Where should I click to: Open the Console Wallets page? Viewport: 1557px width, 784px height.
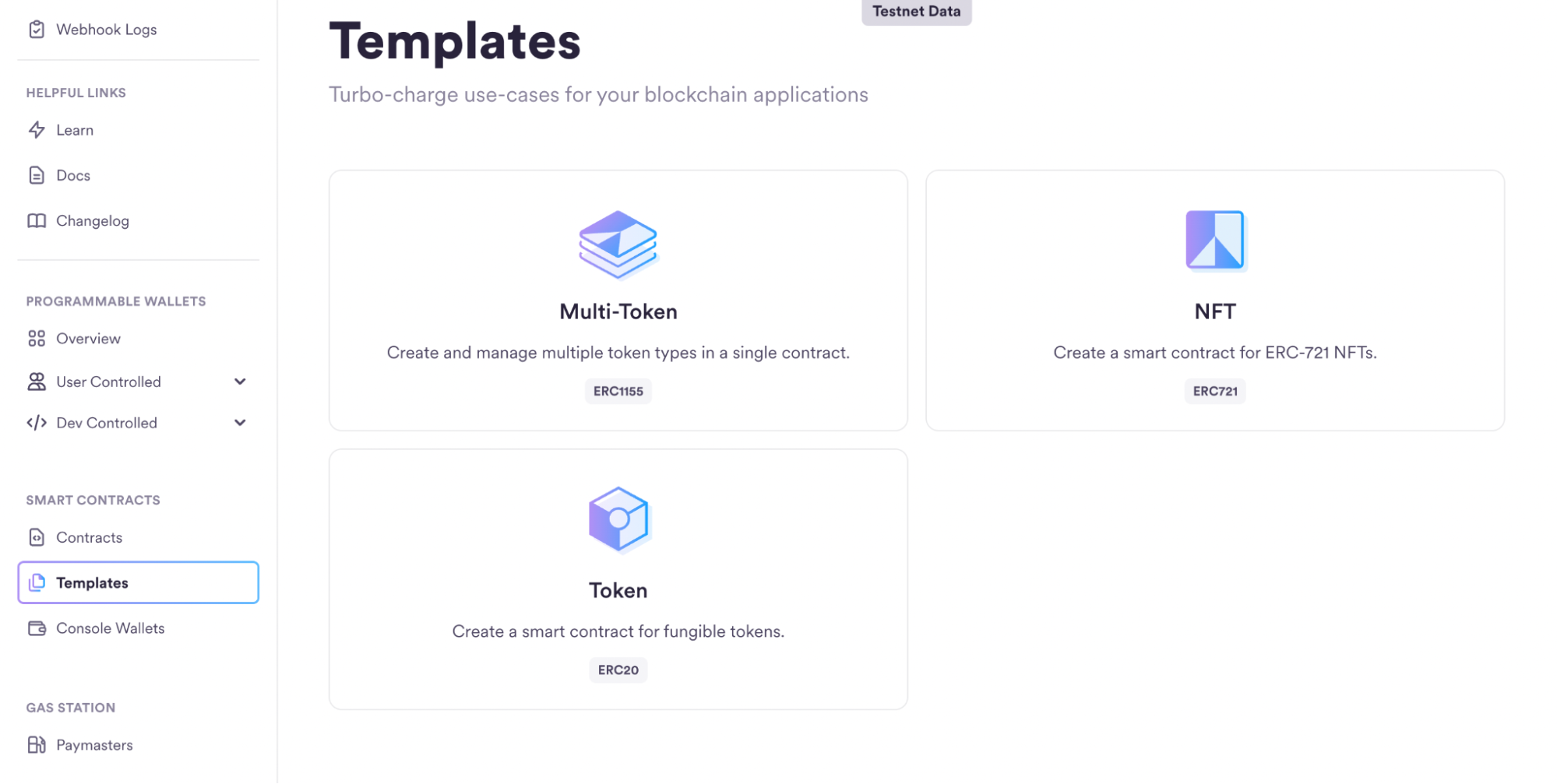pos(110,628)
